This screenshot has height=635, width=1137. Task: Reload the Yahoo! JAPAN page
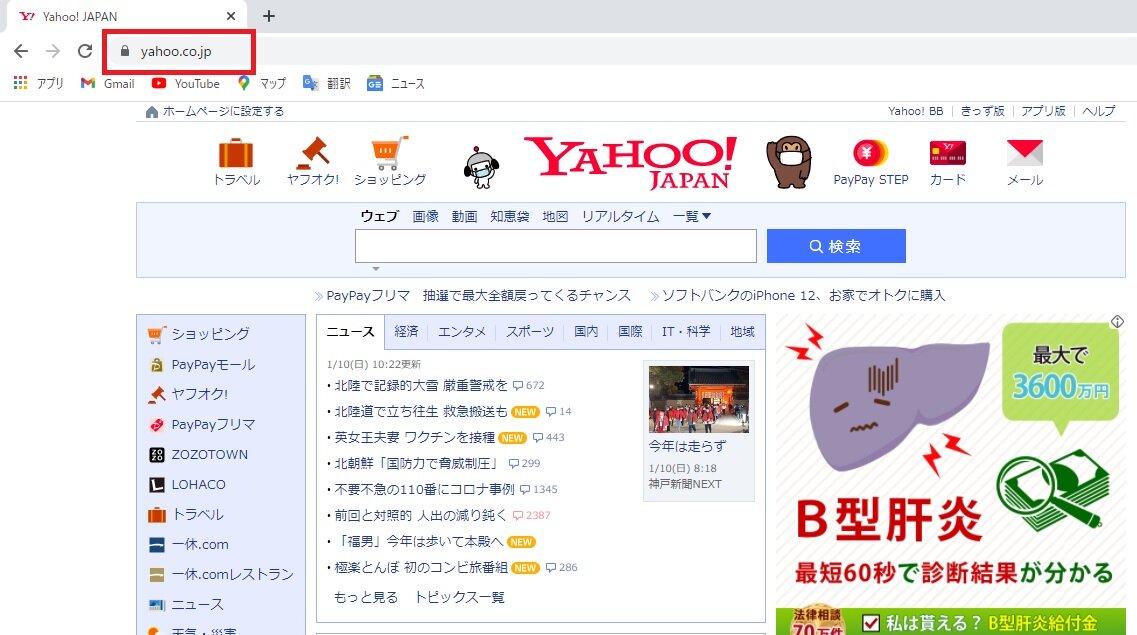(85, 51)
